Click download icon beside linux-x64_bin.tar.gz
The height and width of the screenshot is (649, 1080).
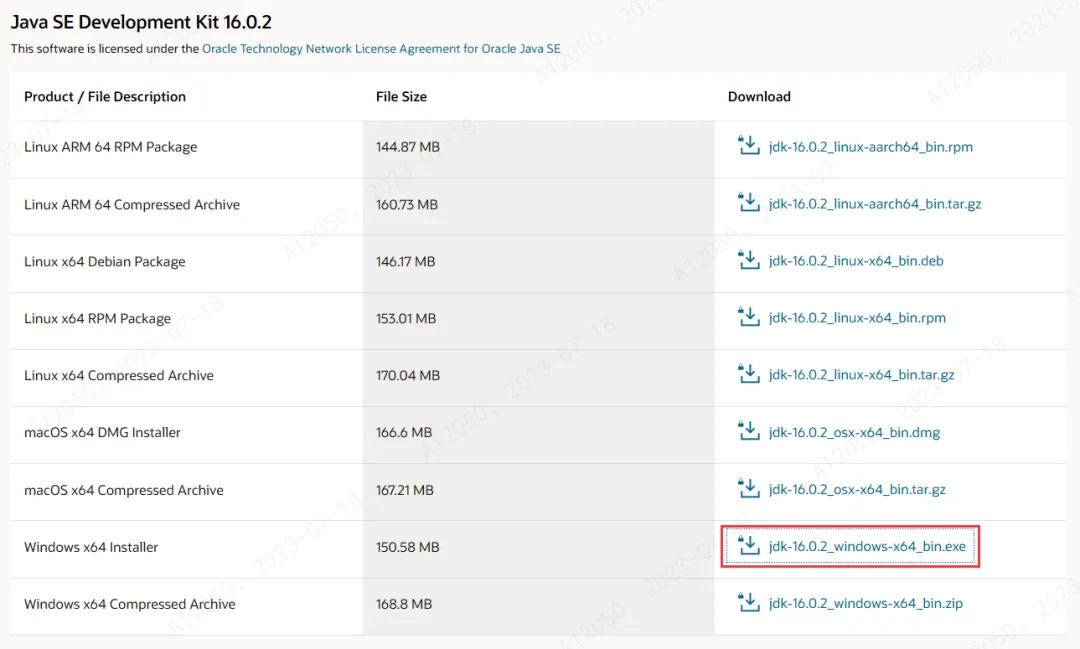click(x=749, y=374)
